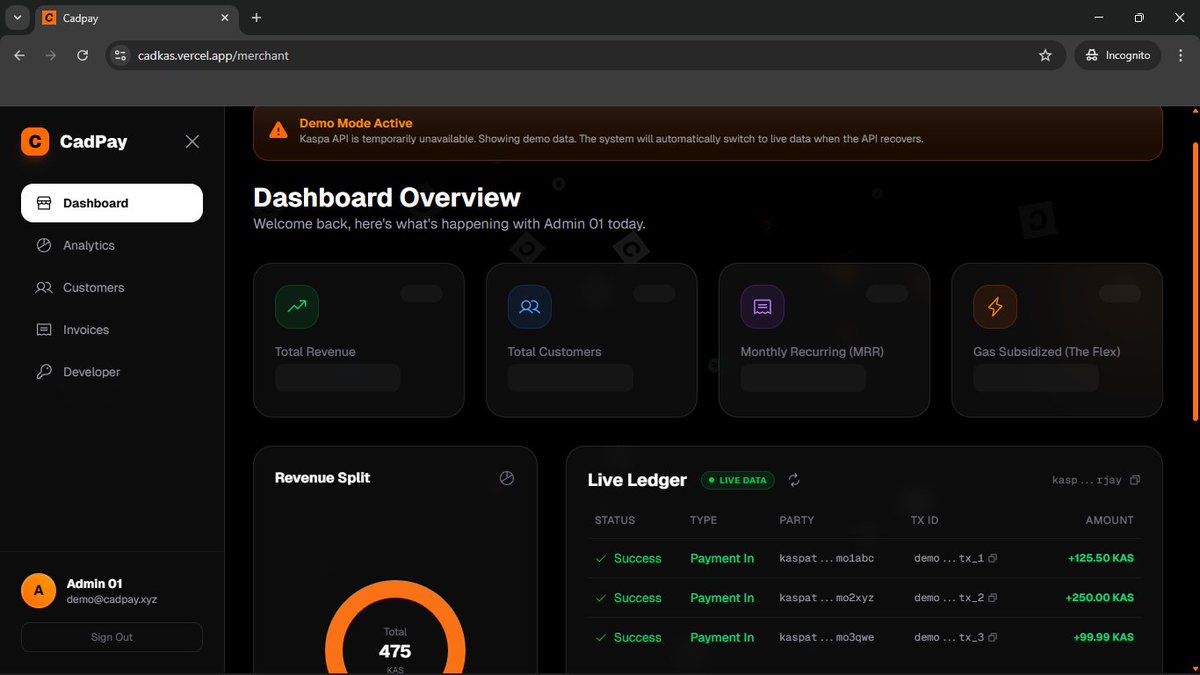The width and height of the screenshot is (1200, 675).
Task: Click the Invoices receipt icon
Action: [x=42, y=329]
